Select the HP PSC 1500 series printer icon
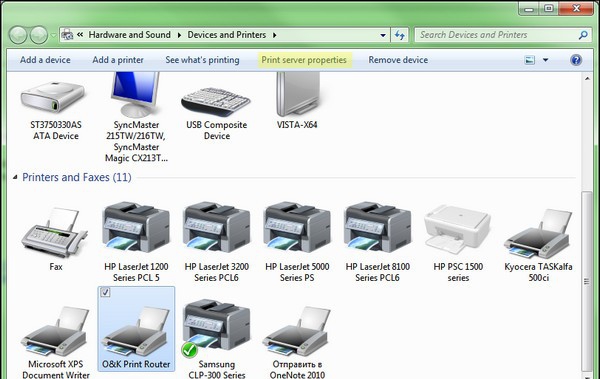The width and height of the screenshot is (600, 379). point(458,229)
